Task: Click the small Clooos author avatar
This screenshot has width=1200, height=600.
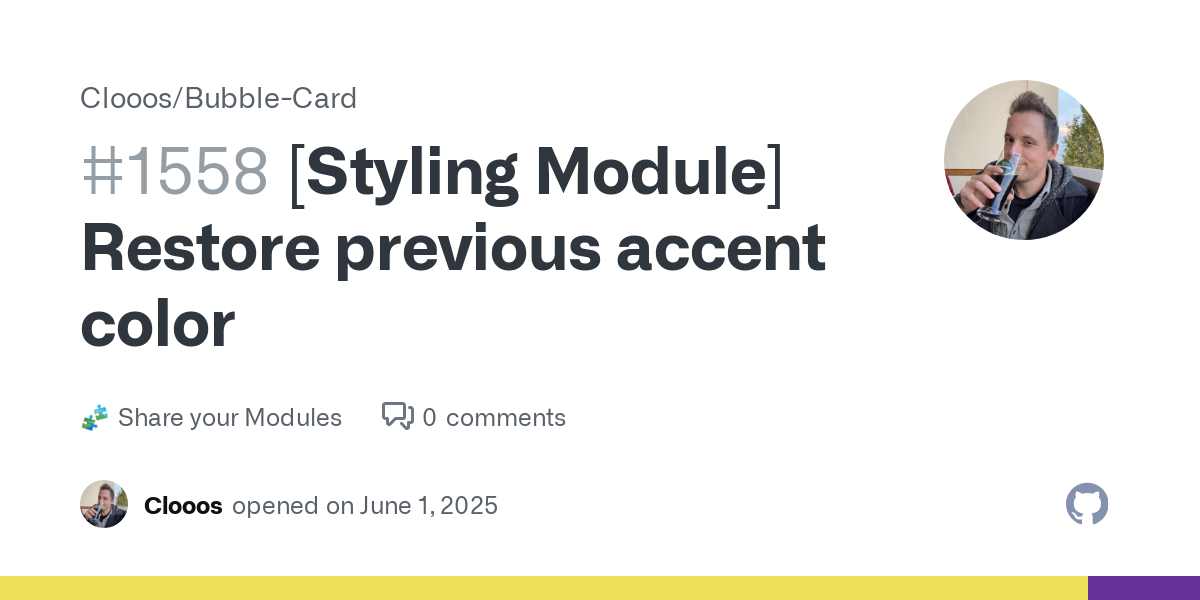Action: coord(104,504)
